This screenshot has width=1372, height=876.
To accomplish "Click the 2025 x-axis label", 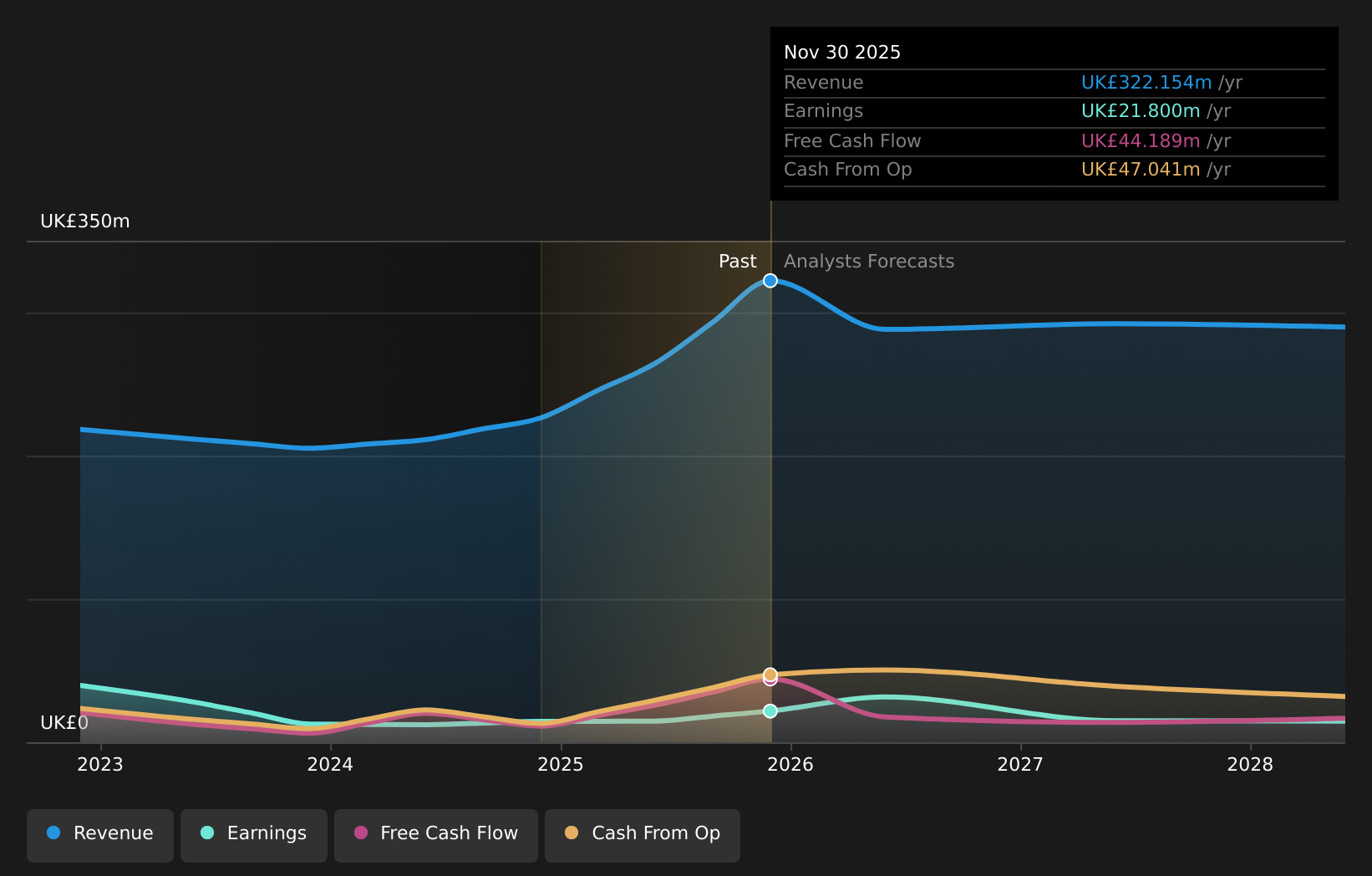I will pos(561,765).
